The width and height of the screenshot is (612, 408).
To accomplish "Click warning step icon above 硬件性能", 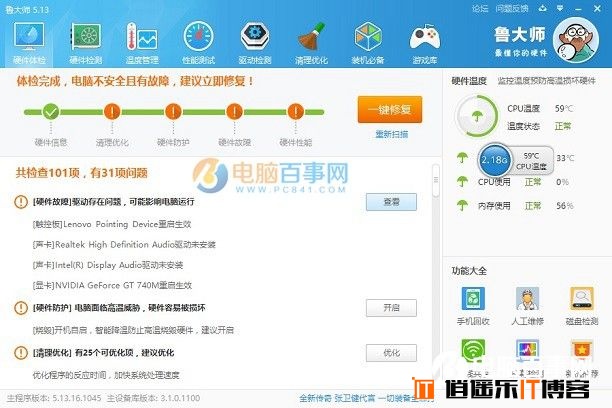I will [295, 112].
